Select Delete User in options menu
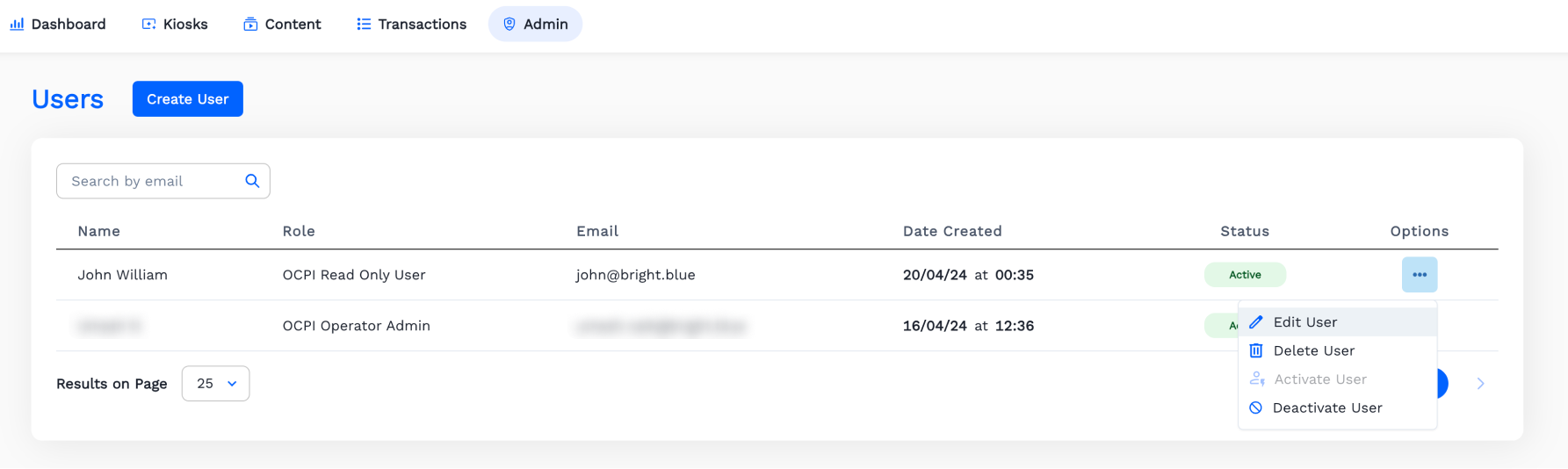This screenshot has height=469, width=1568. [x=1313, y=350]
